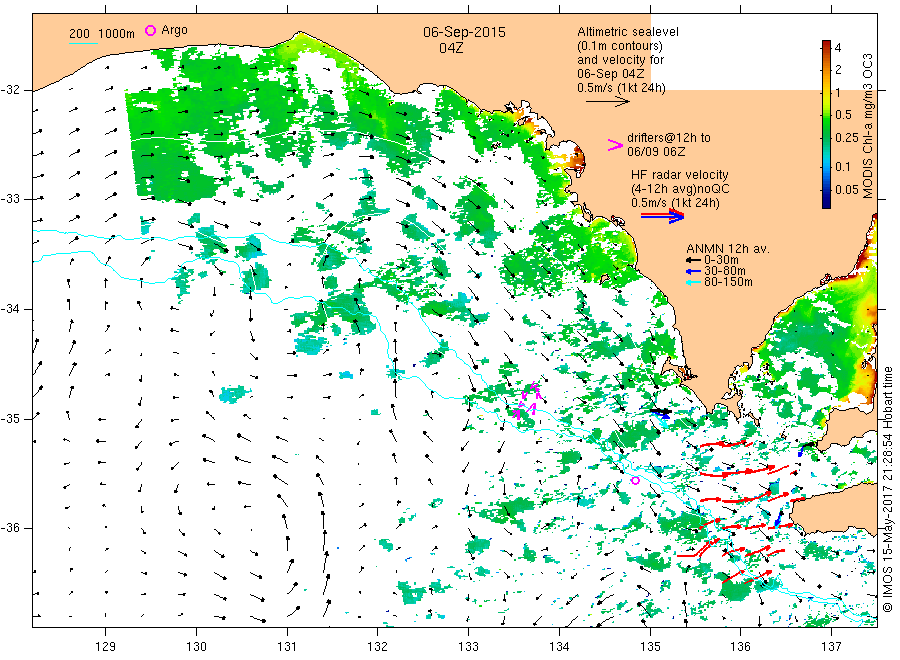Click the "(4-12h avg)noQC" legend text
This screenshot has height=660, width=900.
point(680,189)
